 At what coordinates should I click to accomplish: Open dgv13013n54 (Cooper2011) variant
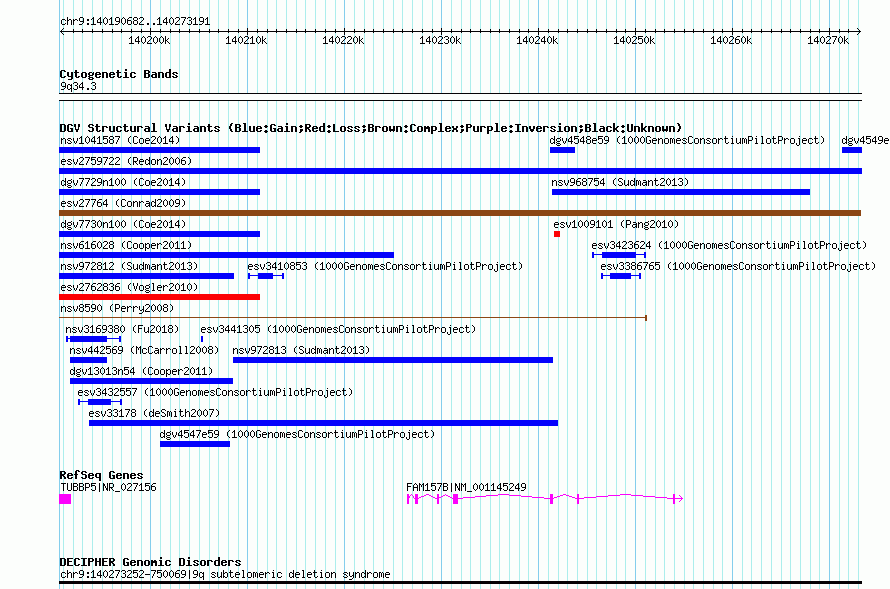point(152,381)
